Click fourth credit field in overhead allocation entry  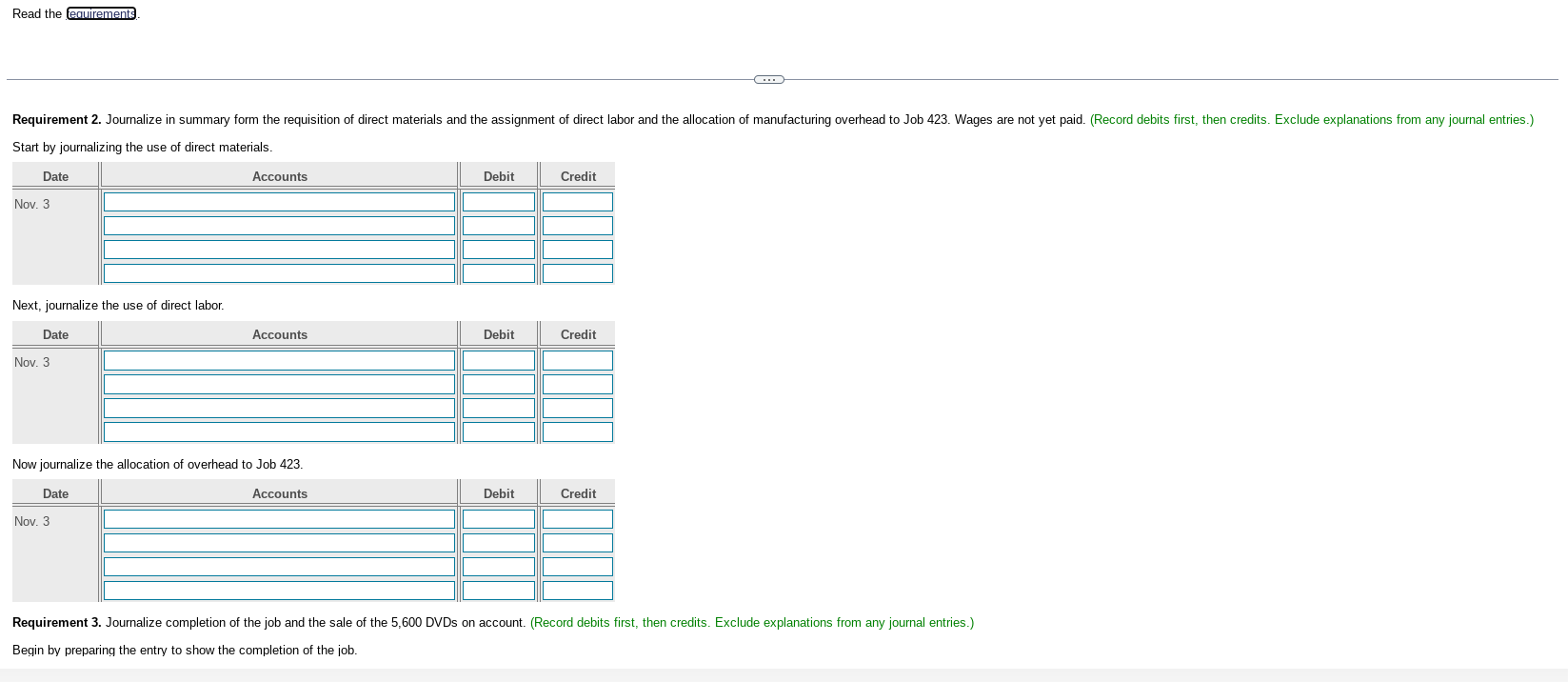click(578, 591)
